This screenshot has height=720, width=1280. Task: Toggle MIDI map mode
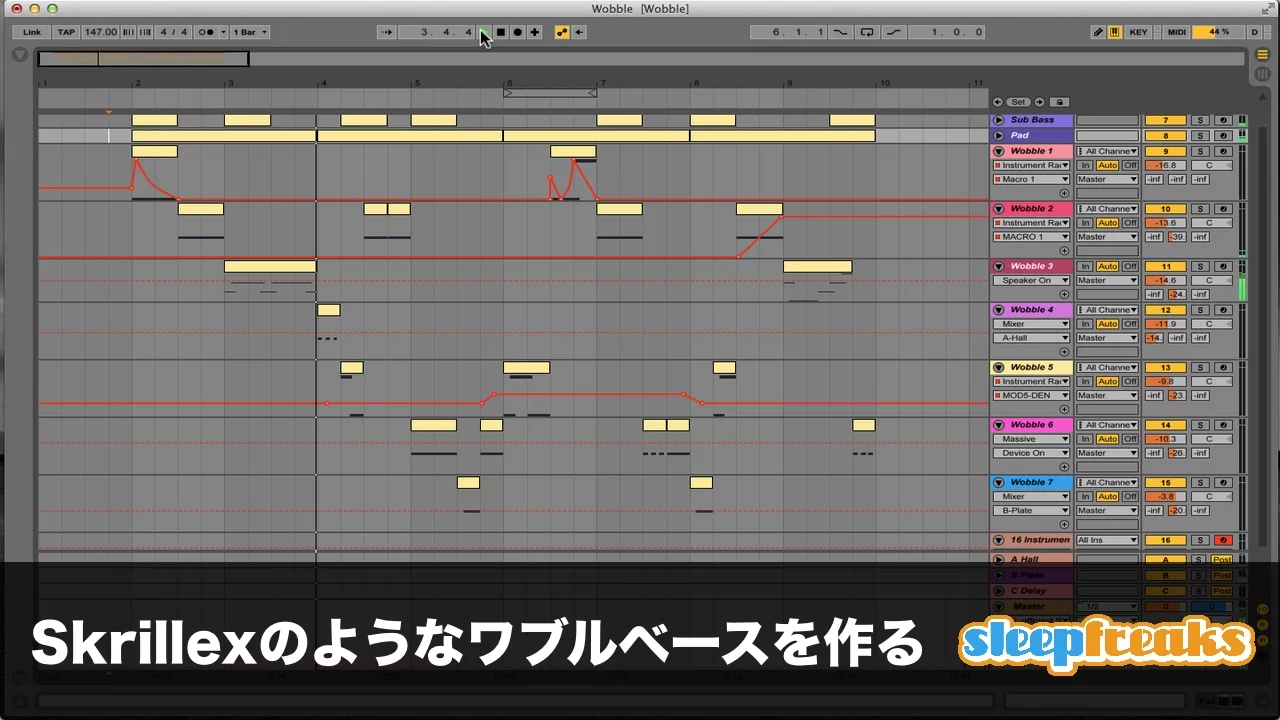tap(1177, 32)
